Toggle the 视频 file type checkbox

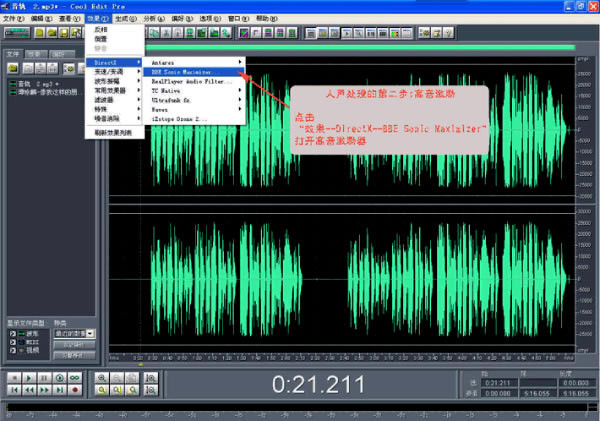[x=11, y=350]
